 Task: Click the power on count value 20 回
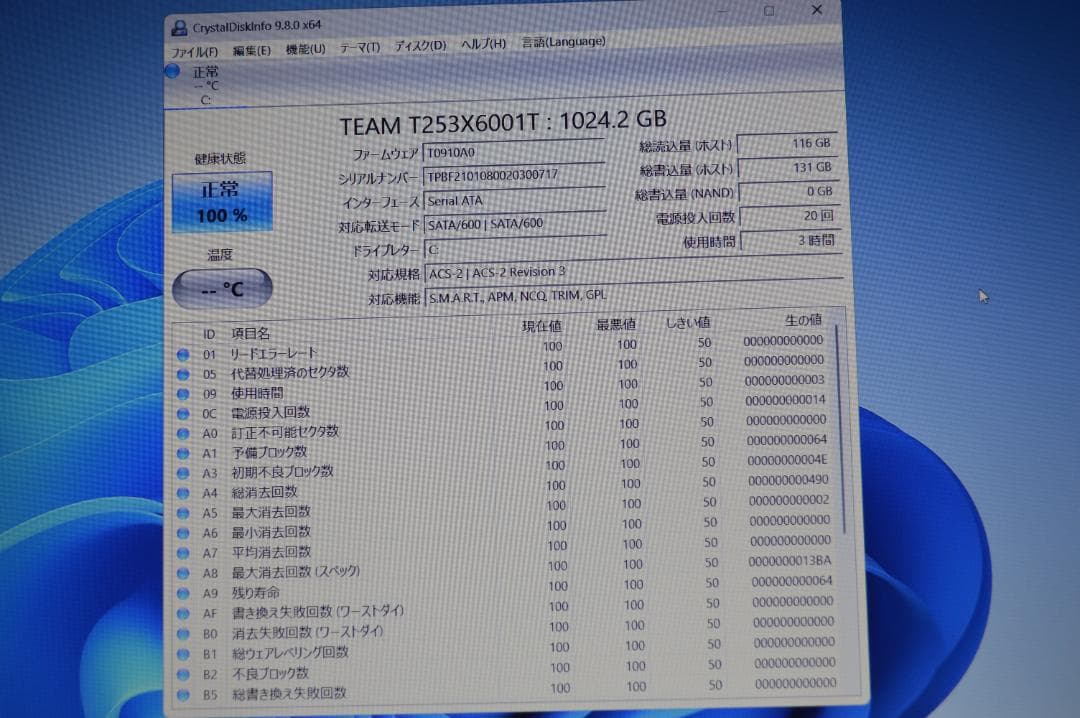click(789, 216)
